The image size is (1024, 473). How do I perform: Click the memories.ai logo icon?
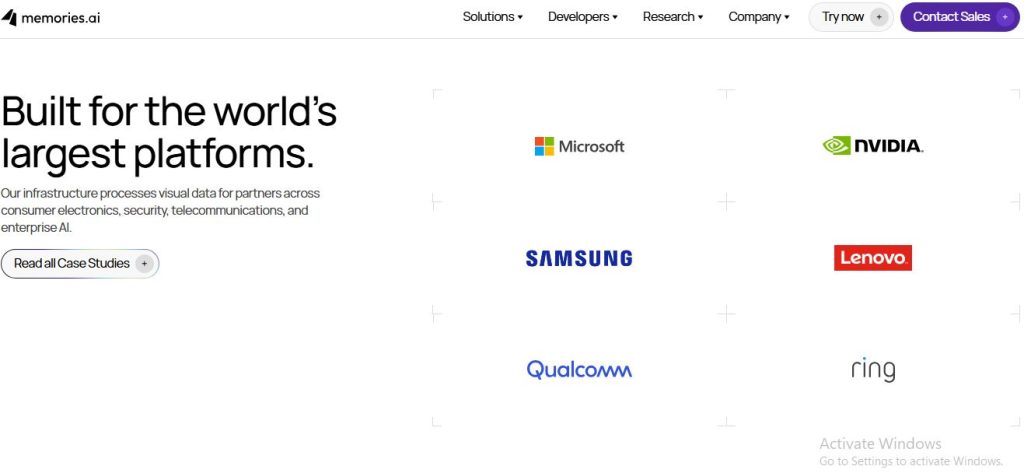point(9,18)
